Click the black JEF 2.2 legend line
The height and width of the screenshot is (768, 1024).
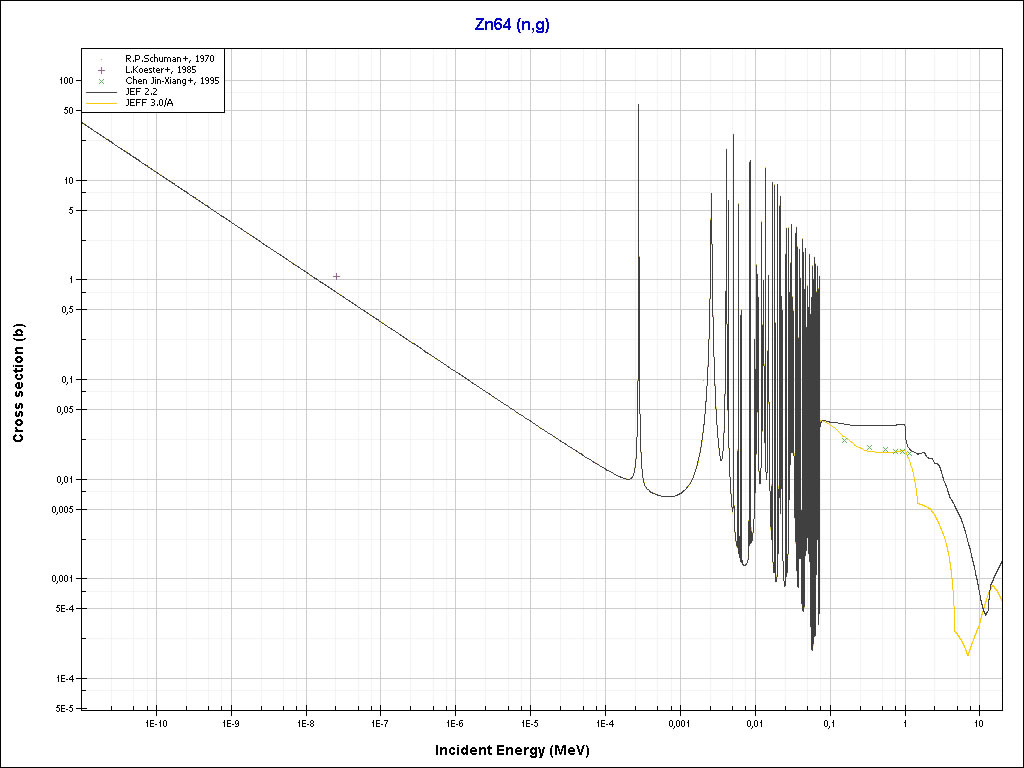pyautogui.click(x=102, y=92)
